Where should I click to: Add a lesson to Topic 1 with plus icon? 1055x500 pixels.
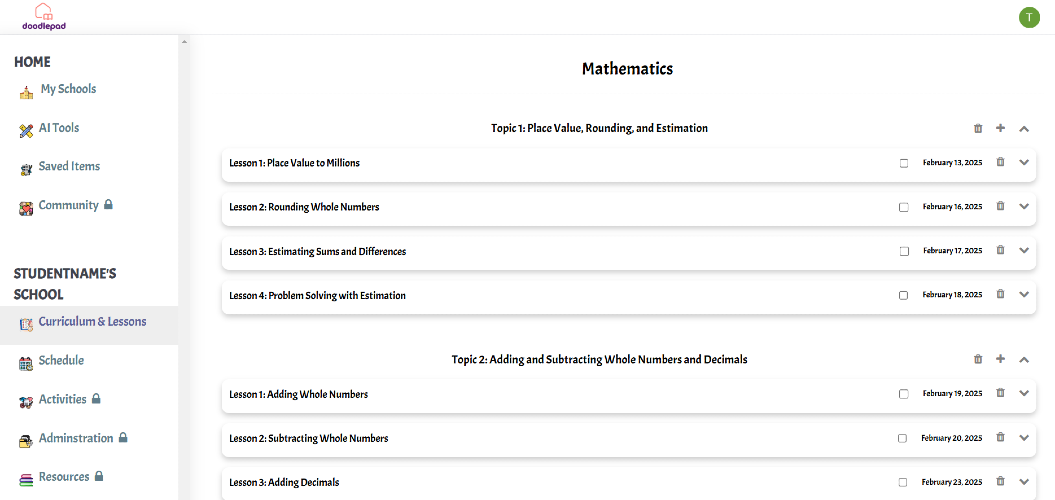[x=1001, y=128]
